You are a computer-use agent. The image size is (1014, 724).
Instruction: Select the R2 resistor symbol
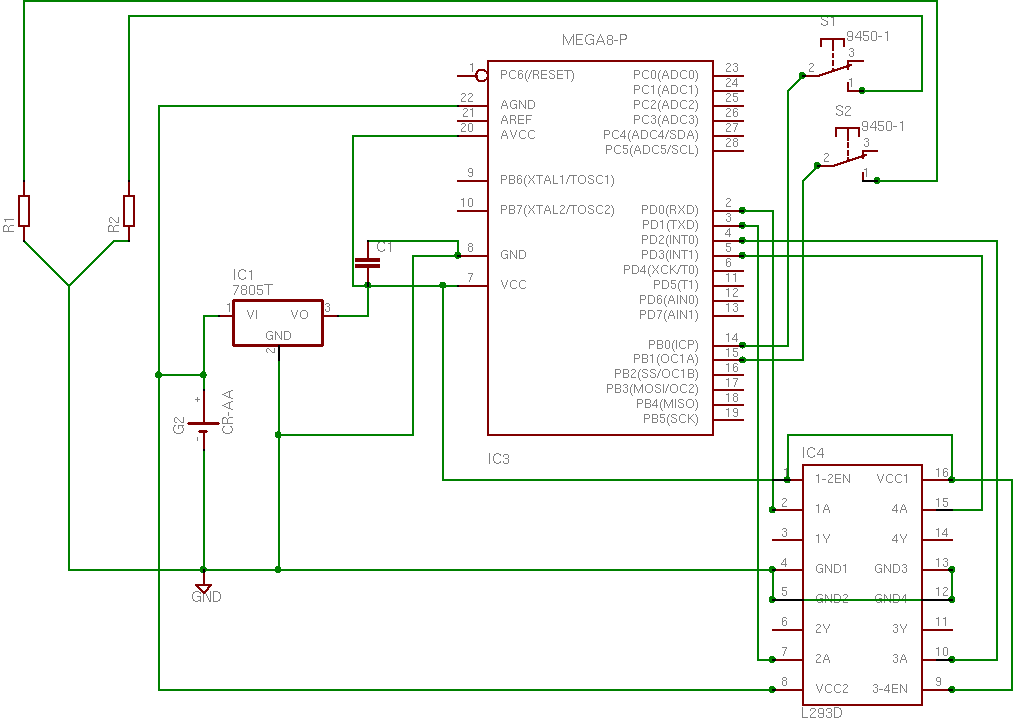(x=129, y=211)
